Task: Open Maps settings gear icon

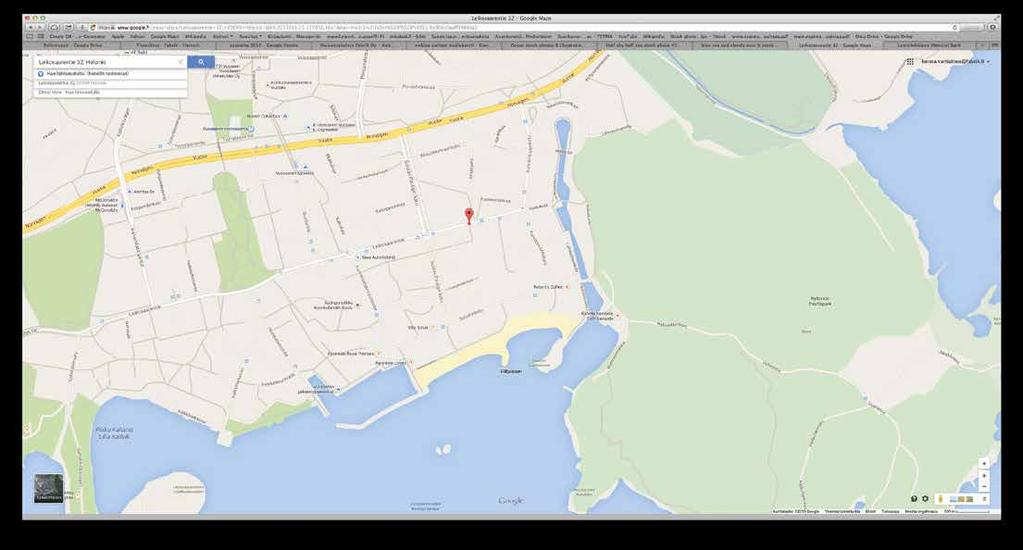Action: (x=925, y=498)
